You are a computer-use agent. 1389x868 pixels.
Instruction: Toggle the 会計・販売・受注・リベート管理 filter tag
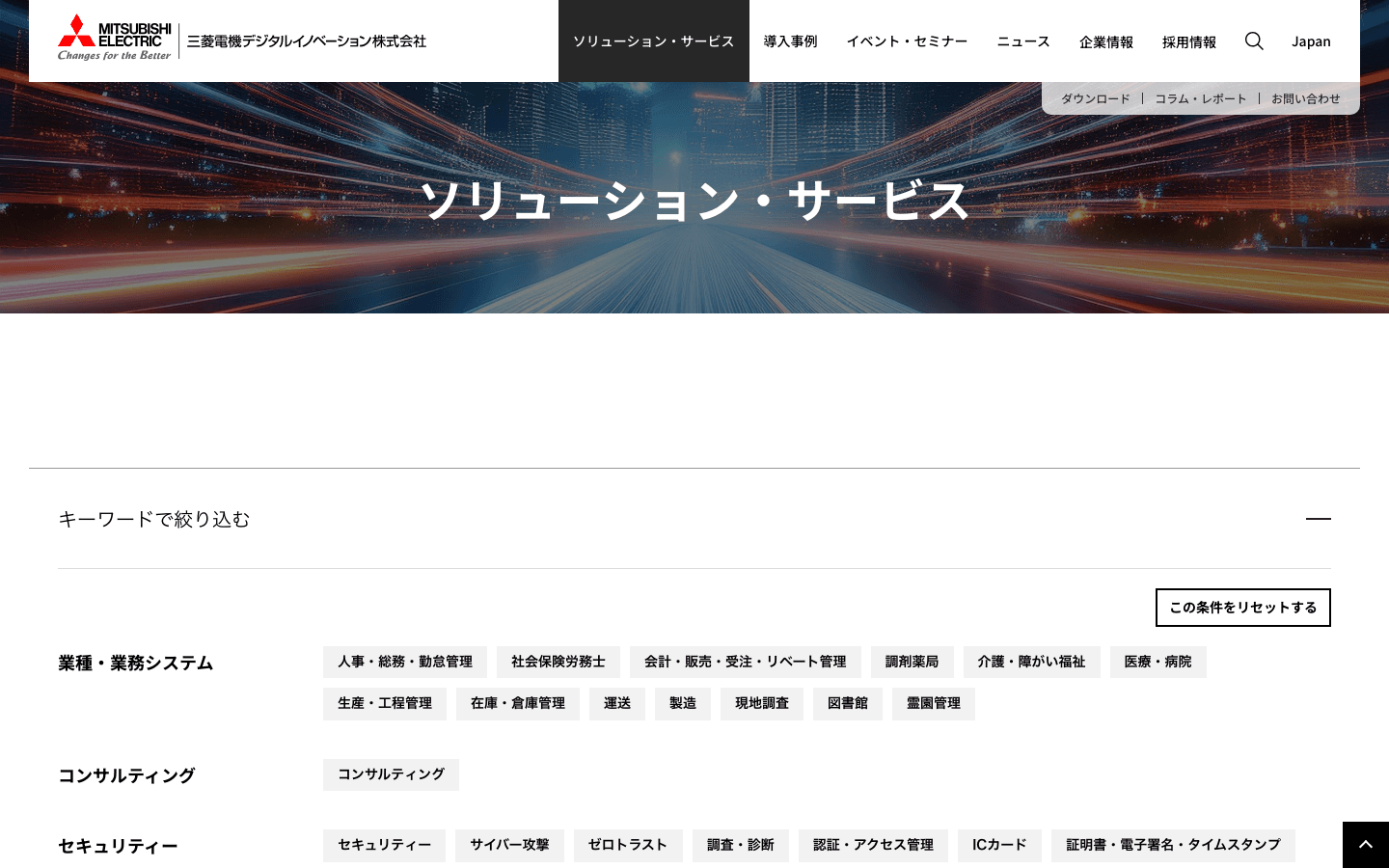click(746, 662)
